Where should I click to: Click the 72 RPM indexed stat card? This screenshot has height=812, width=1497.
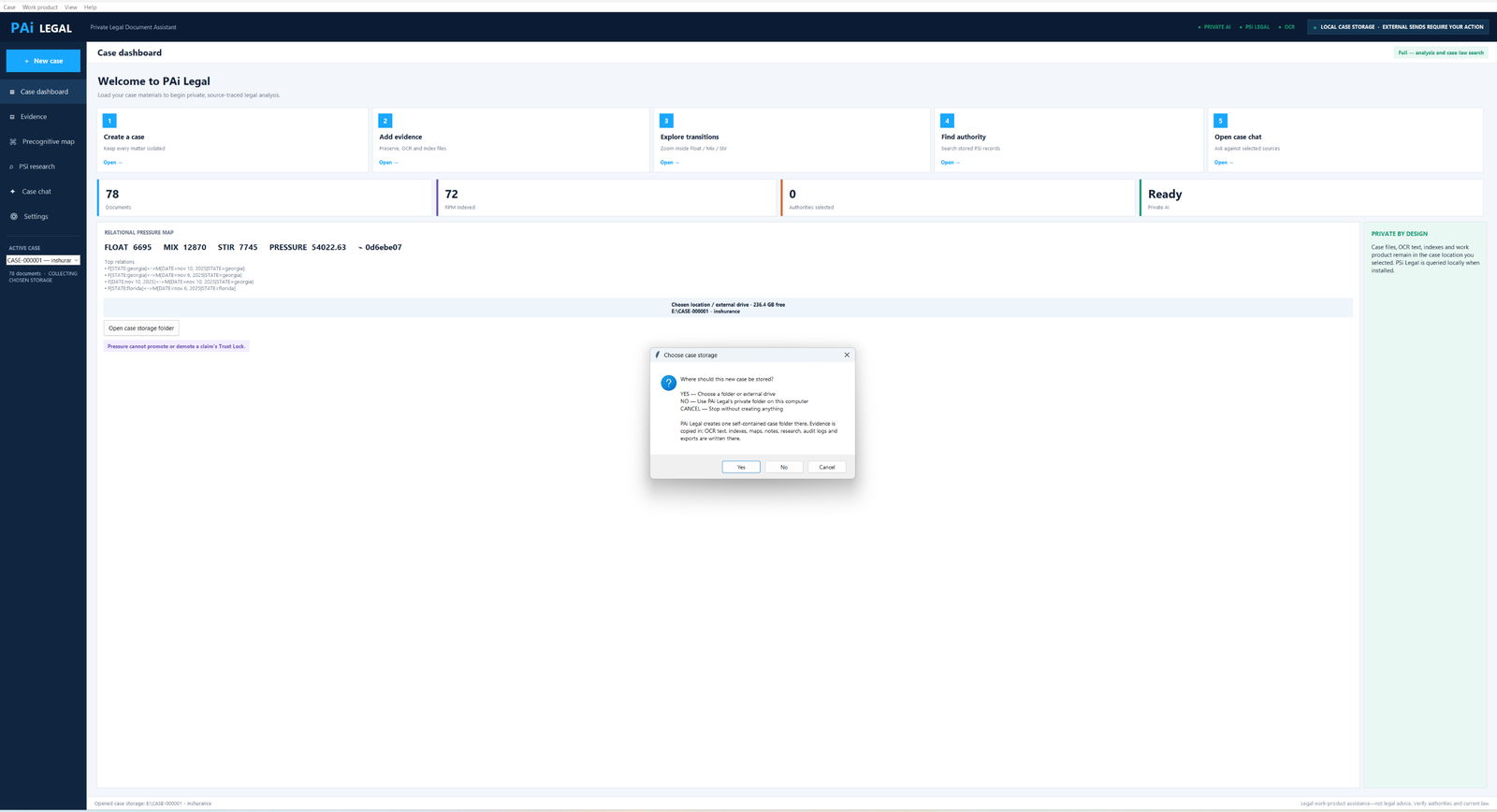click(606, 198)
